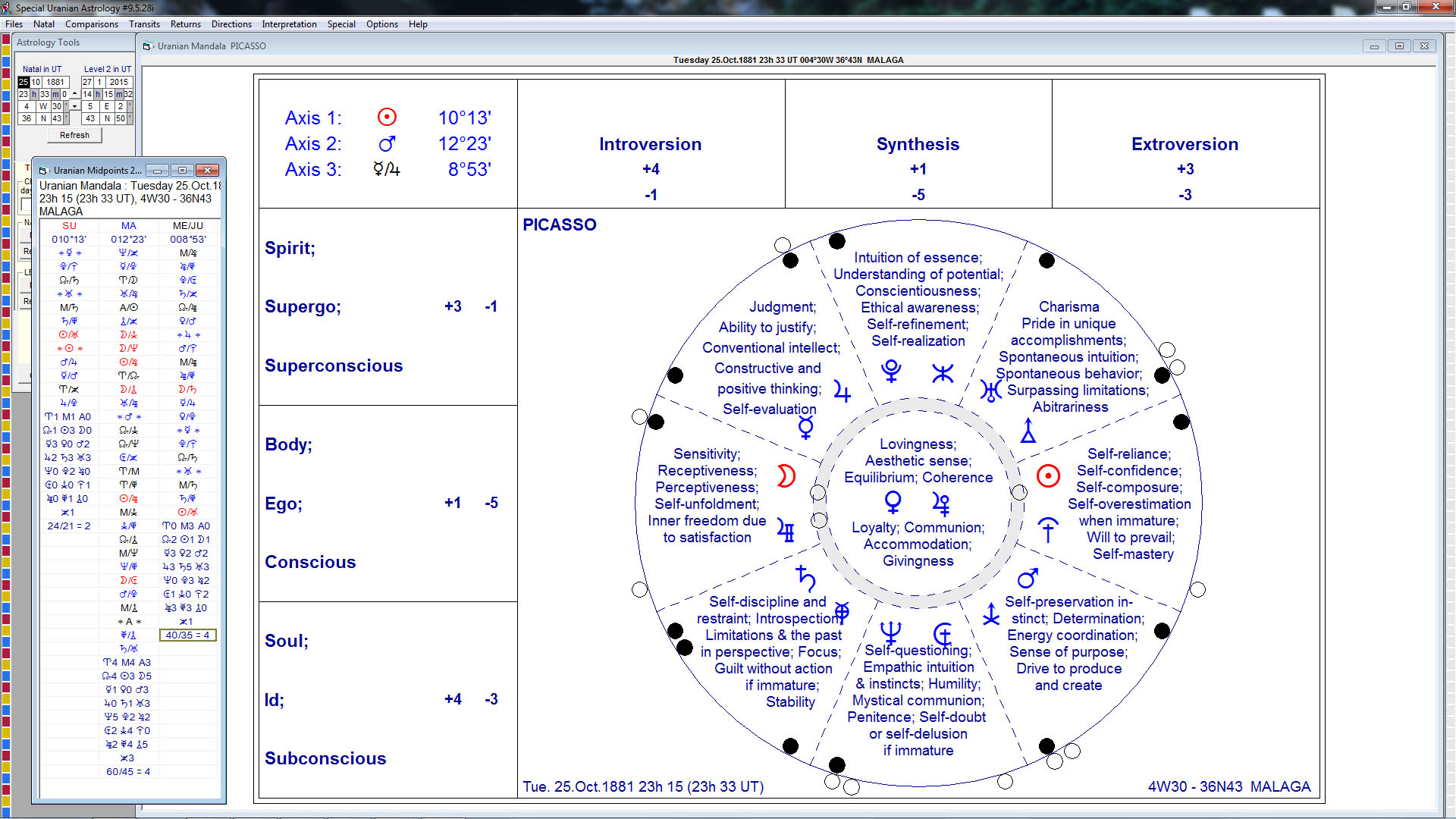
Task: Open the Files menu
Action: 14,24
